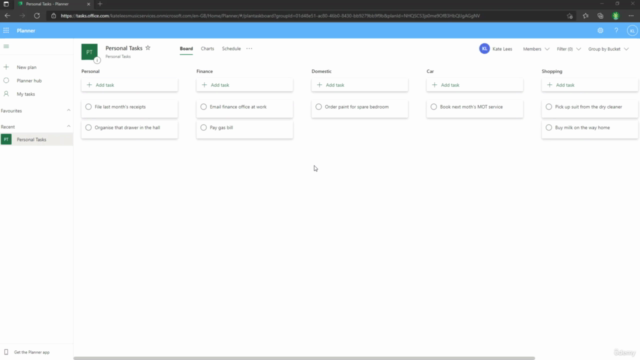Expand the Members dropdown
Viewport: 640px width, 360px height.
[536, 49]
